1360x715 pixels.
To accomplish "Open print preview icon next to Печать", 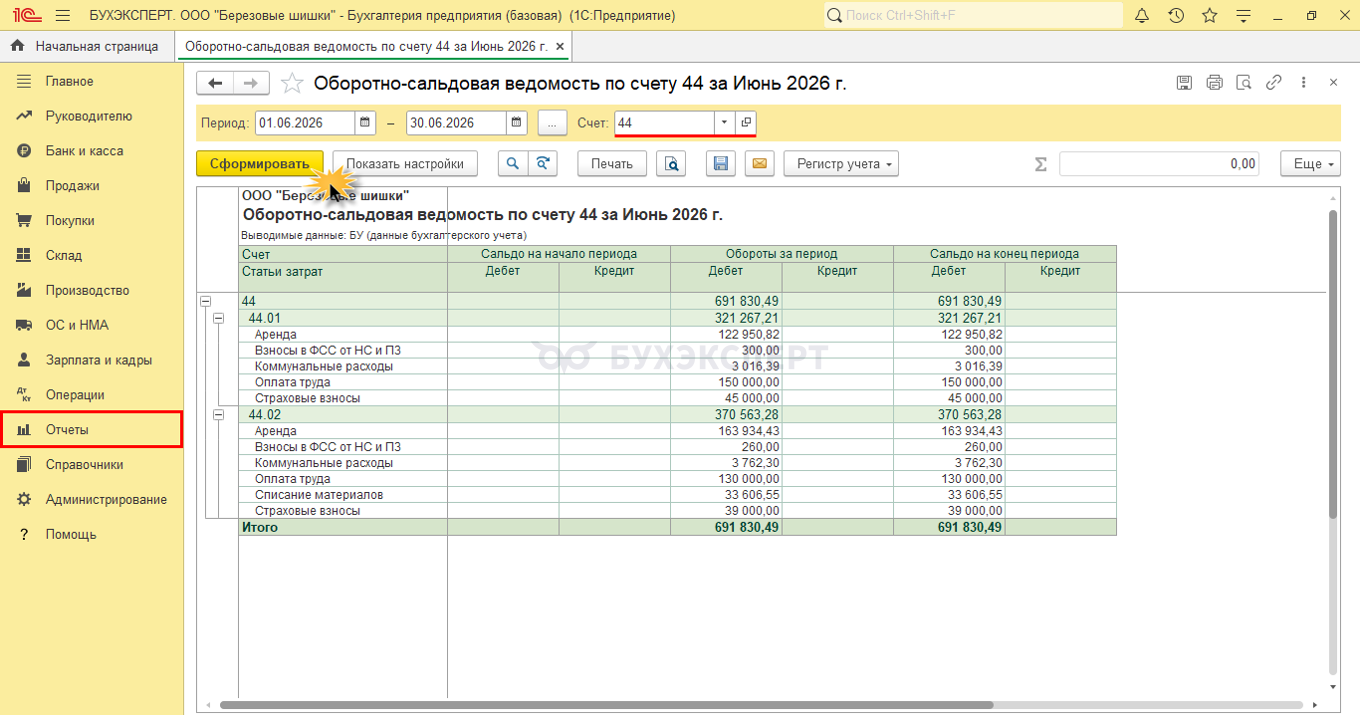I will (671, 164).
